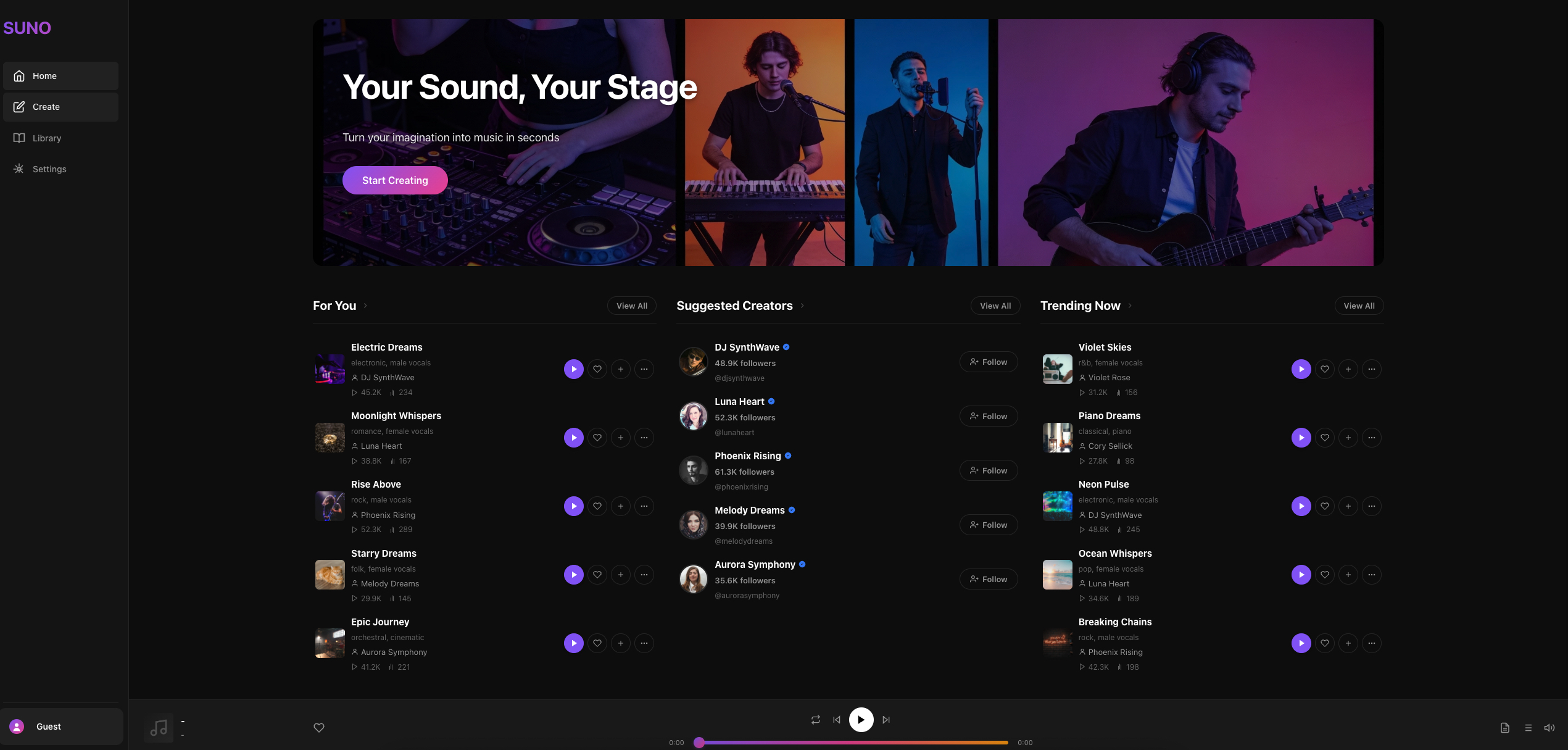This screenshot has height=750, width=1568.
Task: Go to previous track in player
Action: (836, 720)
